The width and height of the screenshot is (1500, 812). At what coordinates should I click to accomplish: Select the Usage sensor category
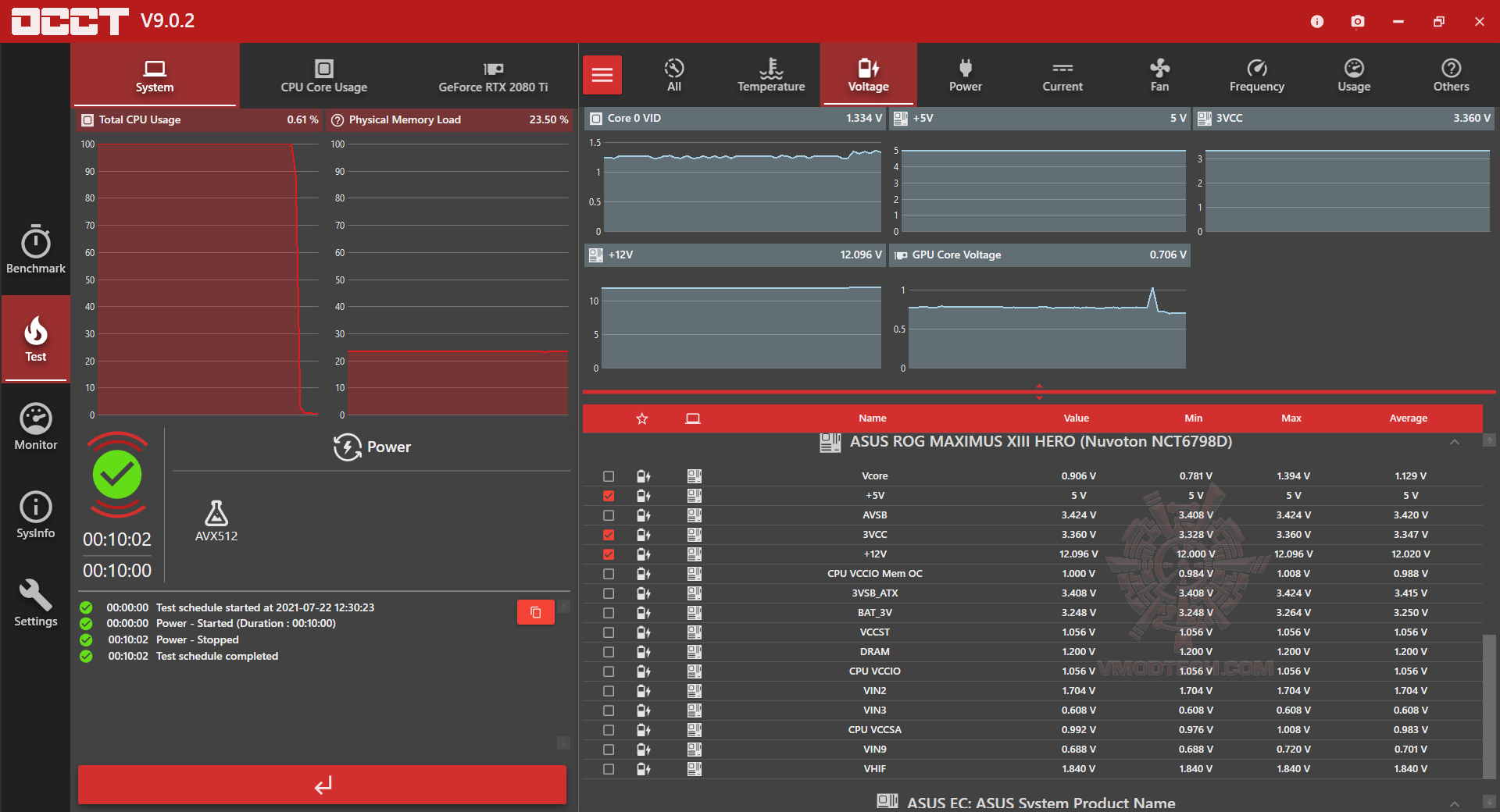tap(1354, 75)
